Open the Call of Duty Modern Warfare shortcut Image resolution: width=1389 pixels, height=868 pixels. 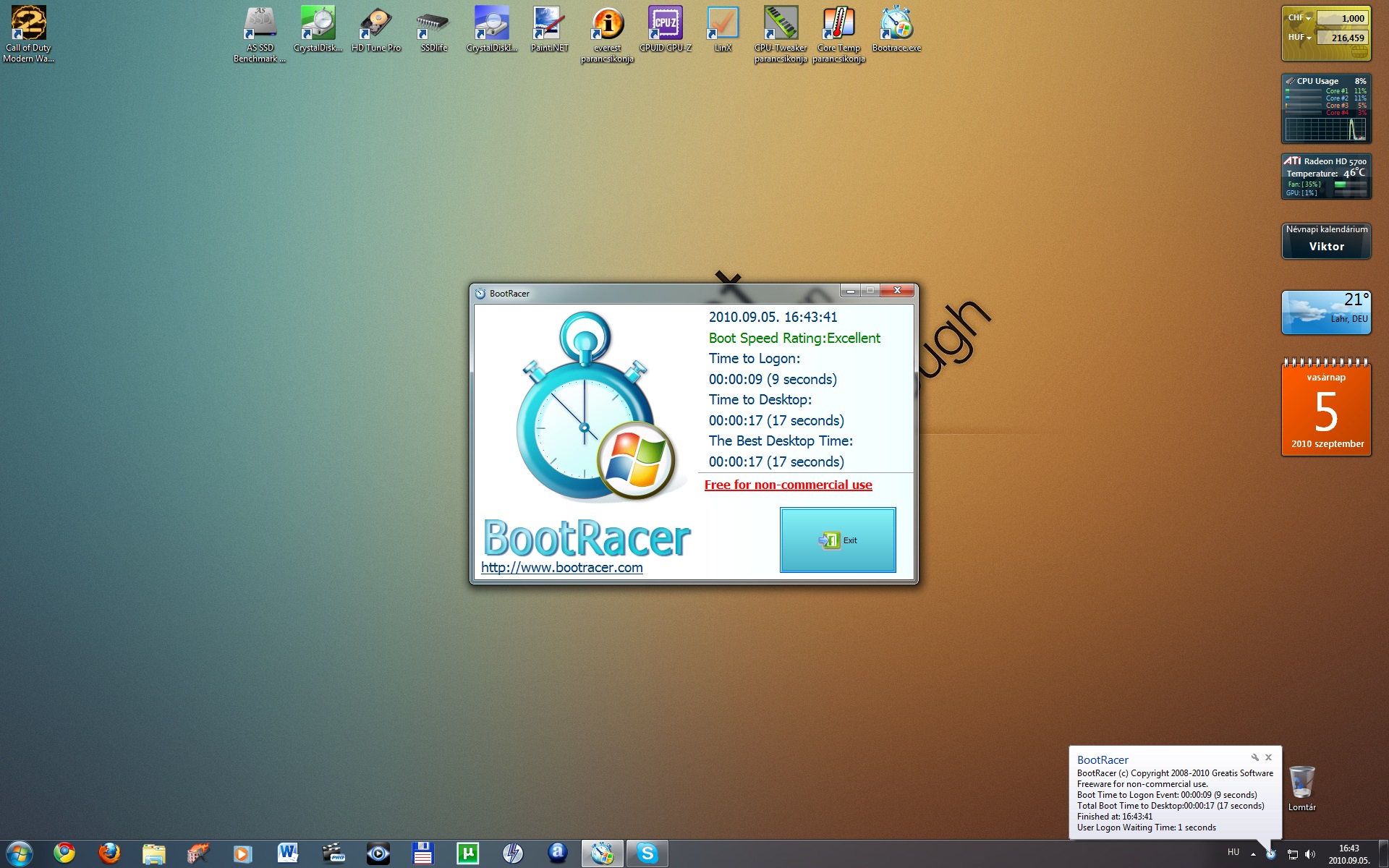coord(29,34)
